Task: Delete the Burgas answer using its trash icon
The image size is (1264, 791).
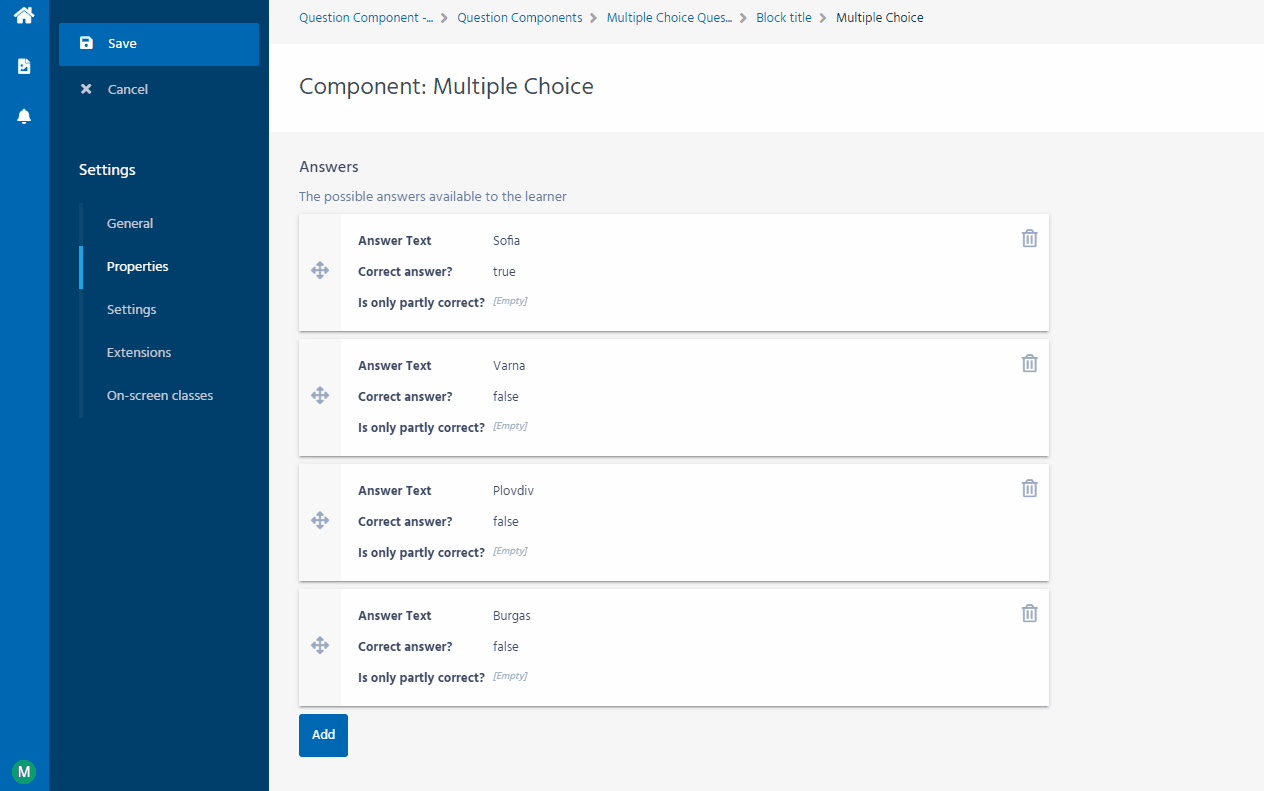Action: tap(1029, 612)
